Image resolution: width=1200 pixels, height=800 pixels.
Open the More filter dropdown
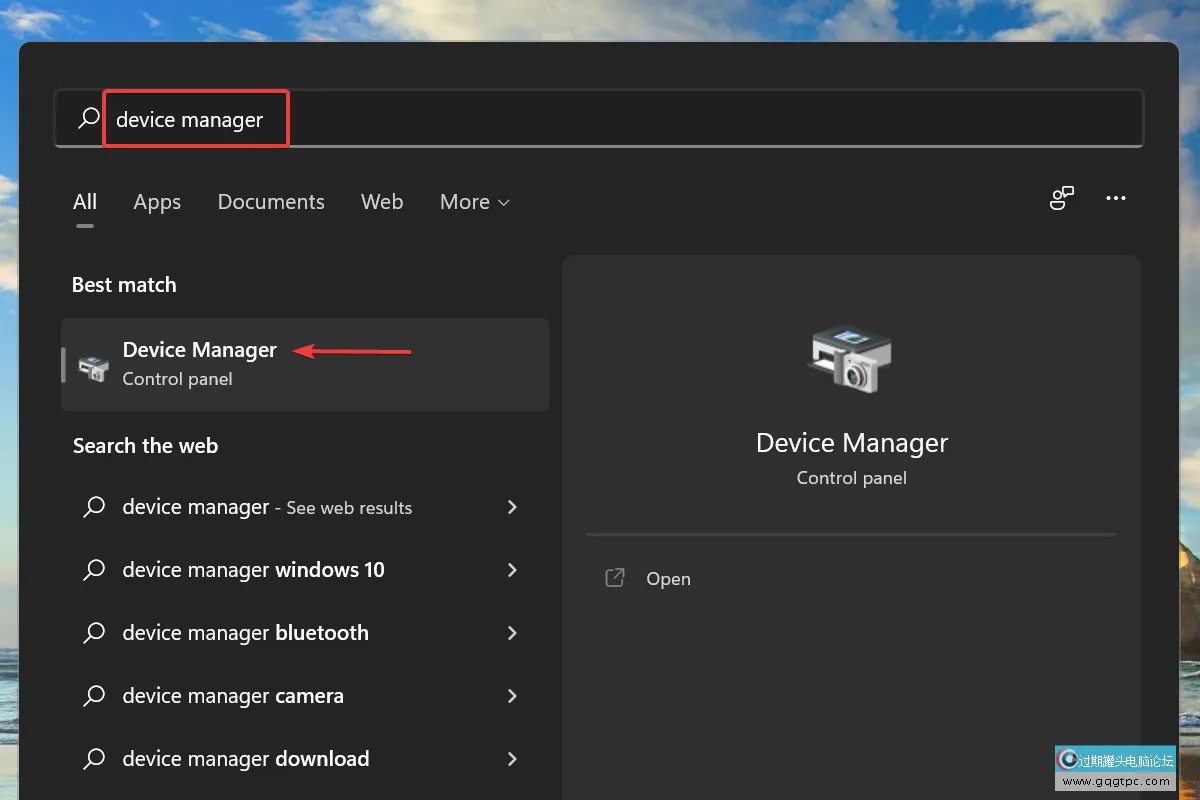(474, 202)
